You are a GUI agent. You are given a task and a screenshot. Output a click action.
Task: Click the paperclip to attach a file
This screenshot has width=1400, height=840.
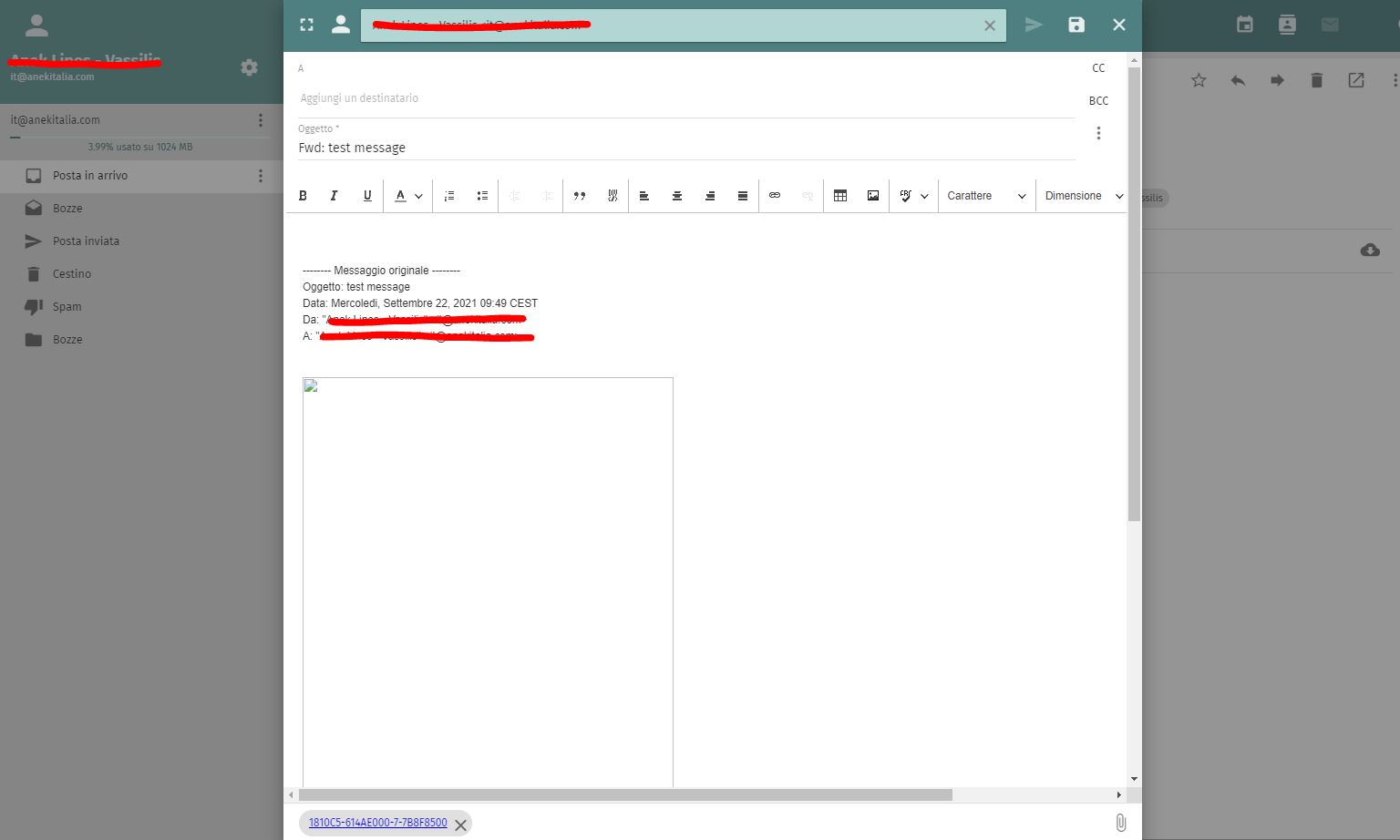tap(1120, 823)
